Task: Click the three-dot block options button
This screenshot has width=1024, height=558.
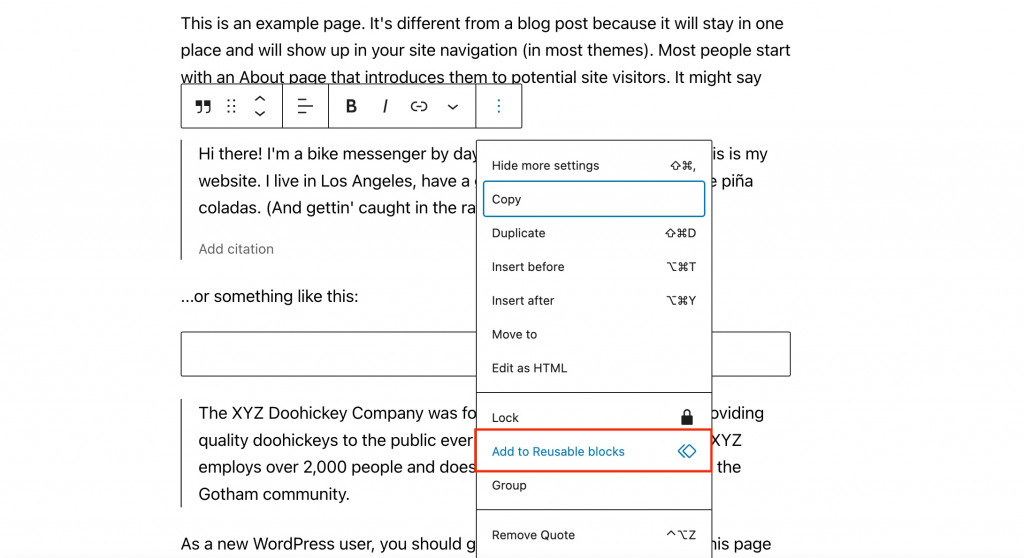Action: click(498, 107)
